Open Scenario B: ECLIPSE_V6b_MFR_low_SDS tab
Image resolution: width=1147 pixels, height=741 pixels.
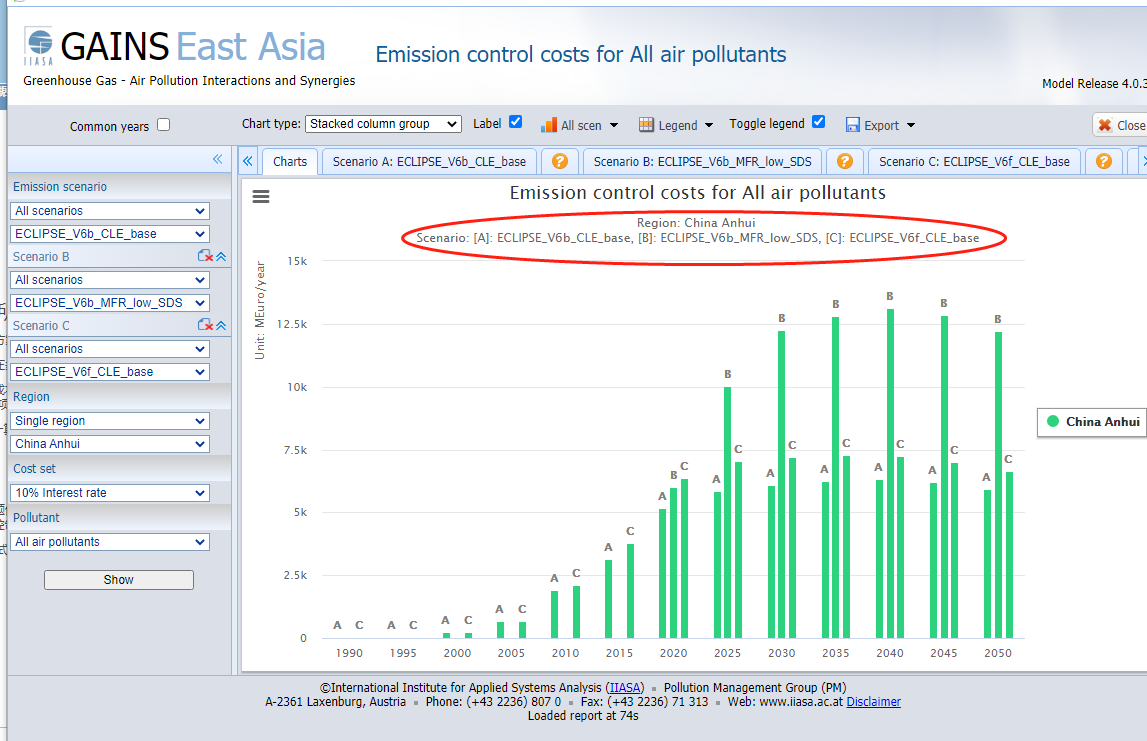[x=702, y=162]
